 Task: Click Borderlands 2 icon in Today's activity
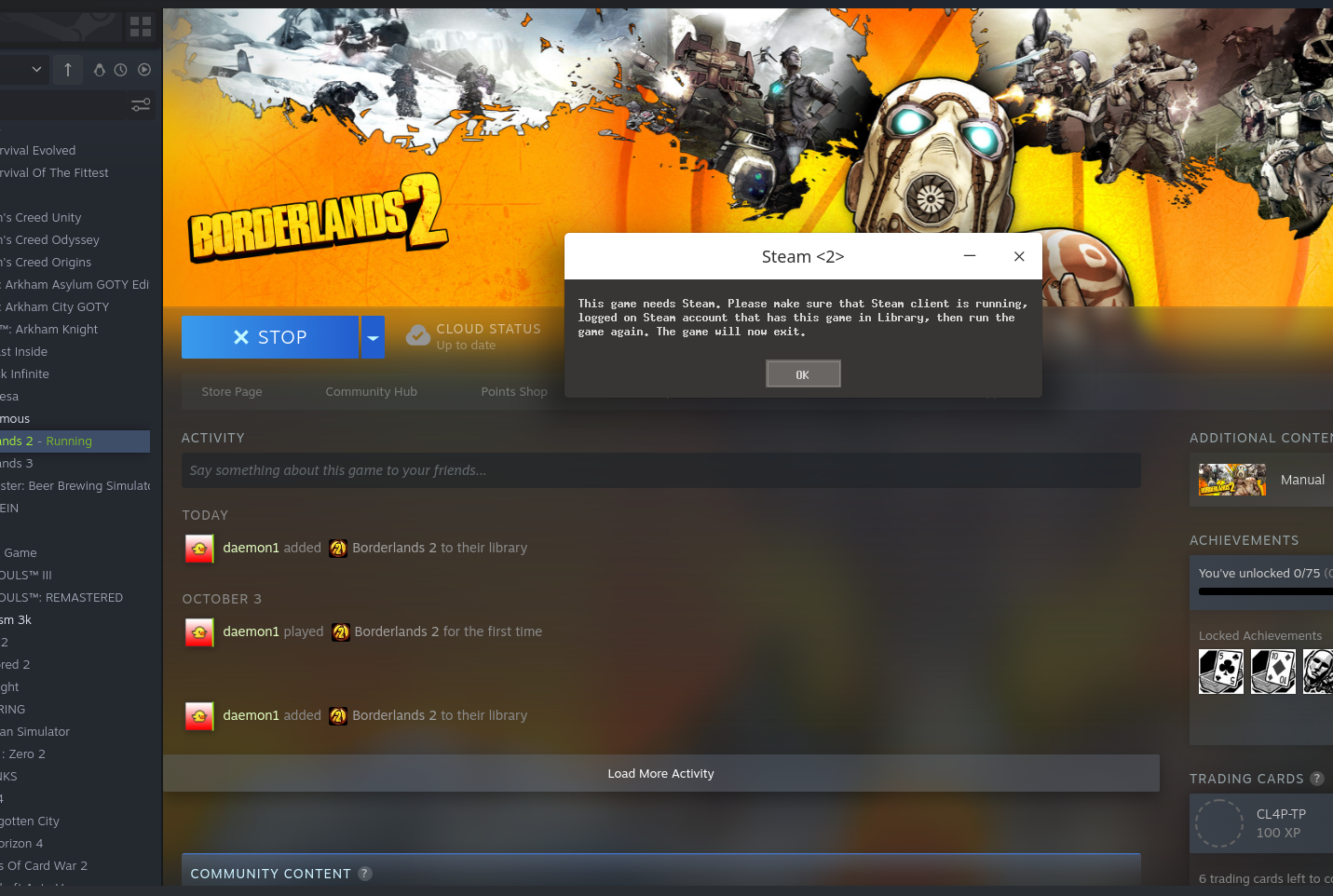(x=338, y=549)
